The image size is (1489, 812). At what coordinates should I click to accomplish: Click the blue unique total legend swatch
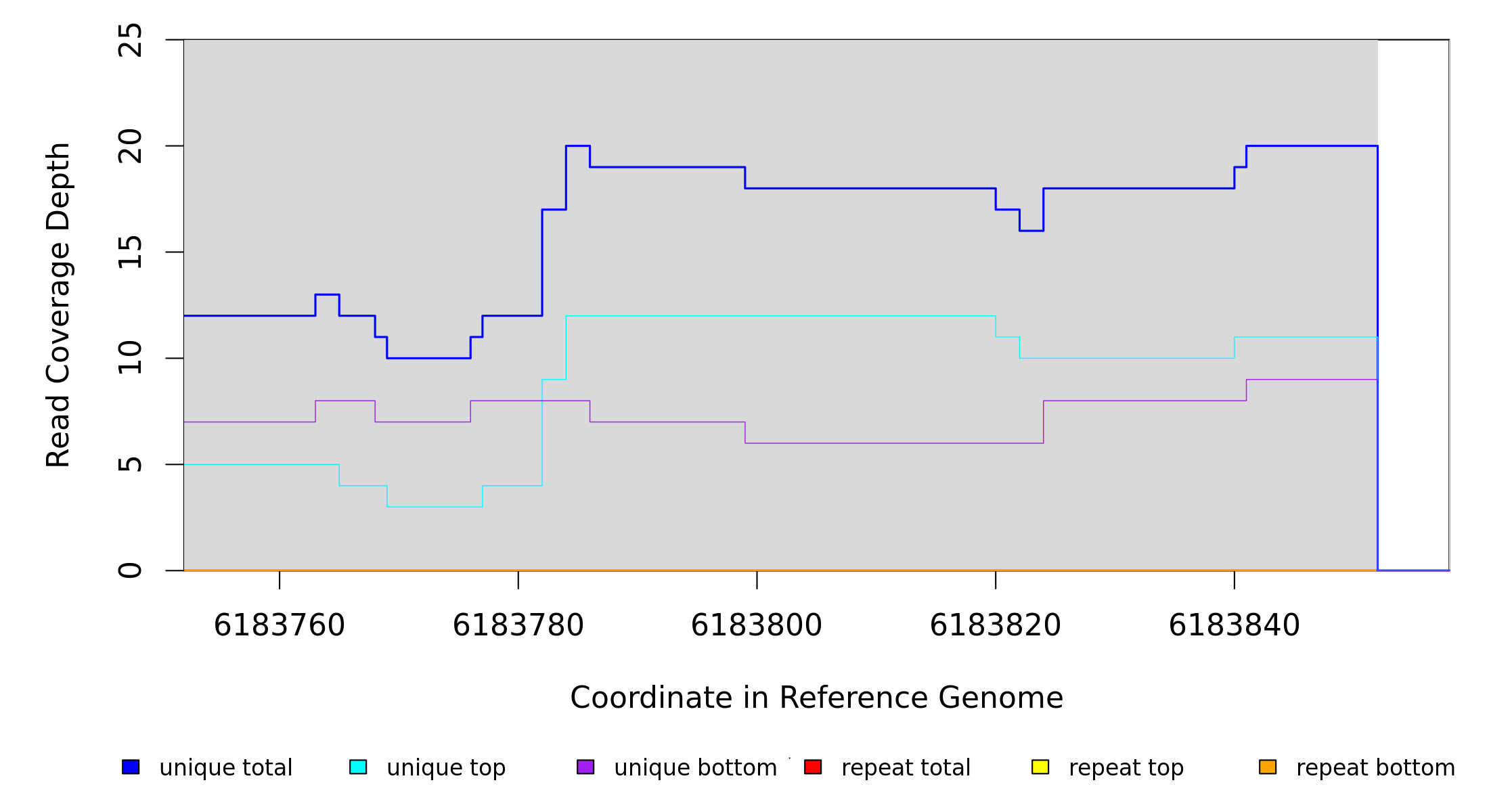(131, 767)
